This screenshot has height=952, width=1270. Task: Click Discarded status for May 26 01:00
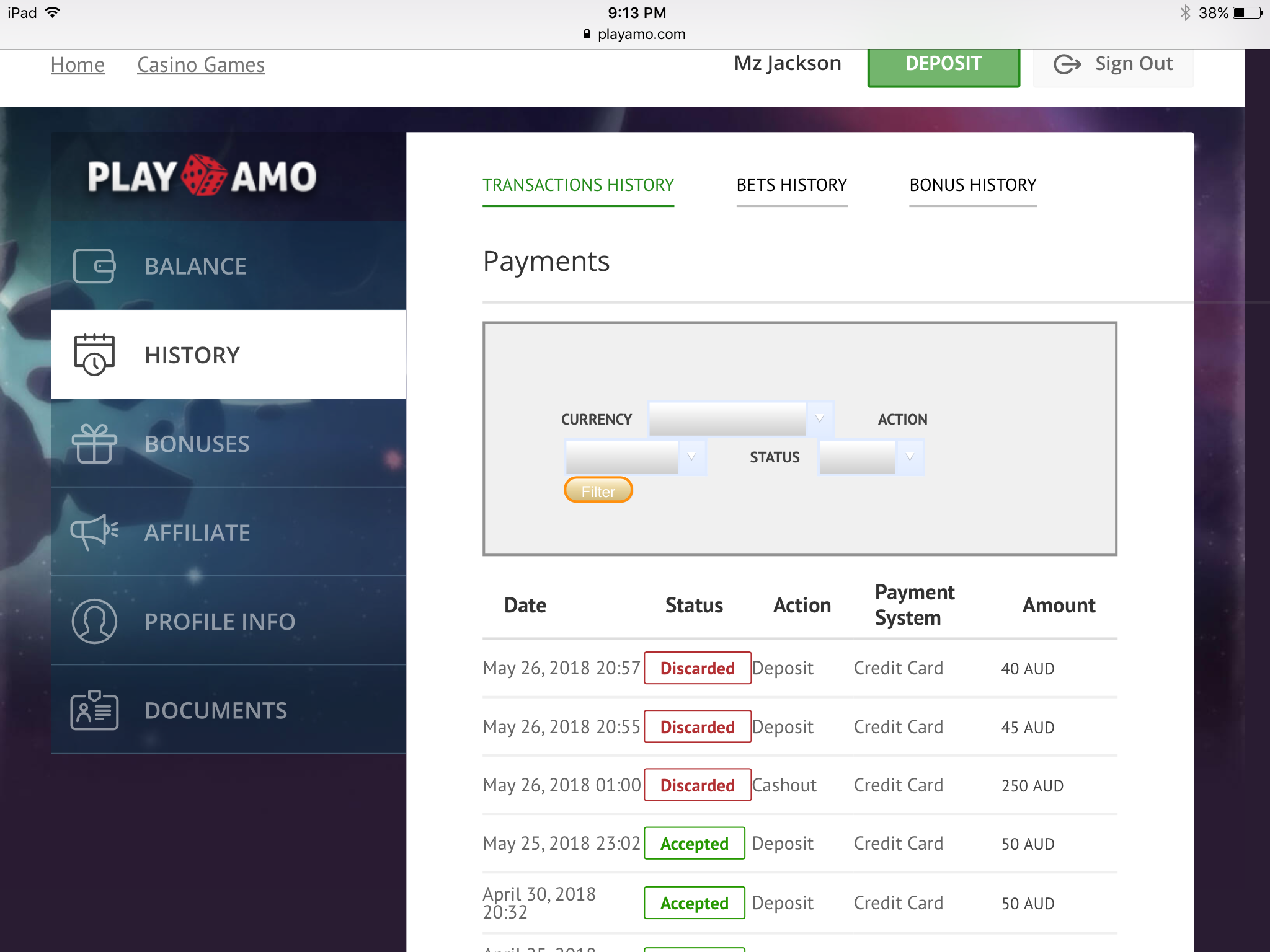pos(697,785)
